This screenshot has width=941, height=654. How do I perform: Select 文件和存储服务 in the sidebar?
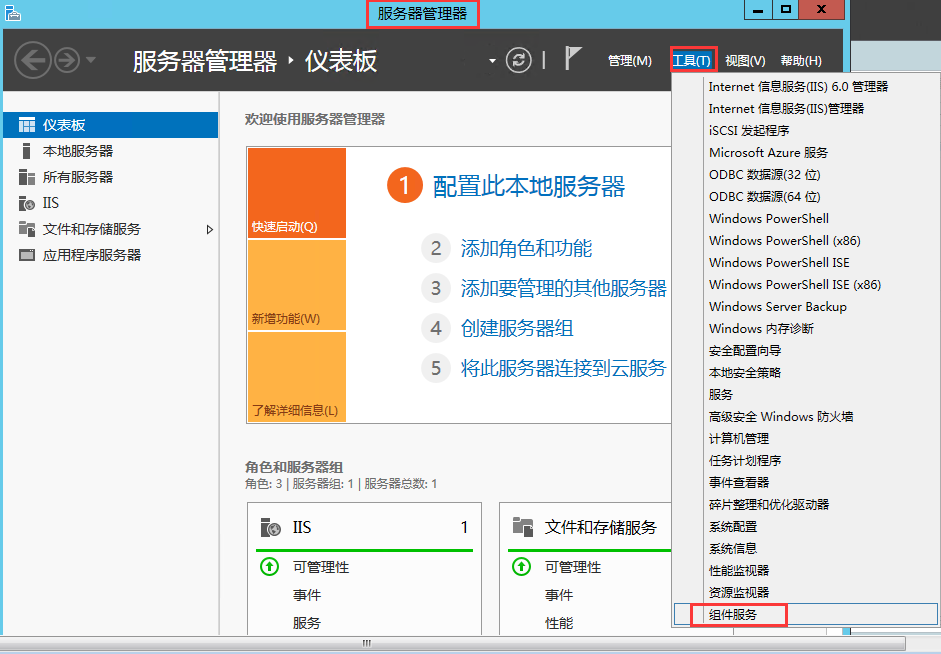point(110,229)
